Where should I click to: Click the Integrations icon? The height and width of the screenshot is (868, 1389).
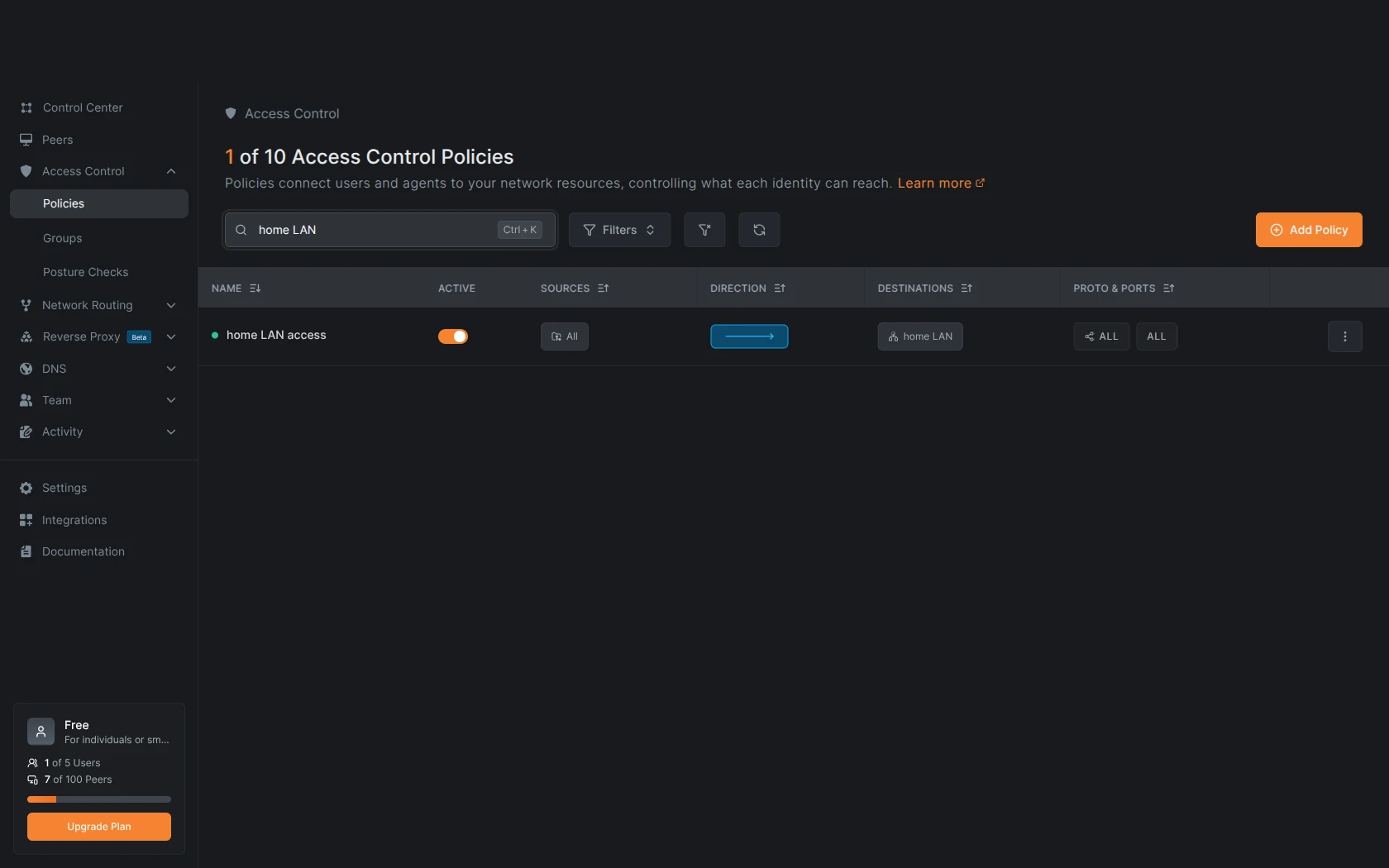[x=26, y=520]
